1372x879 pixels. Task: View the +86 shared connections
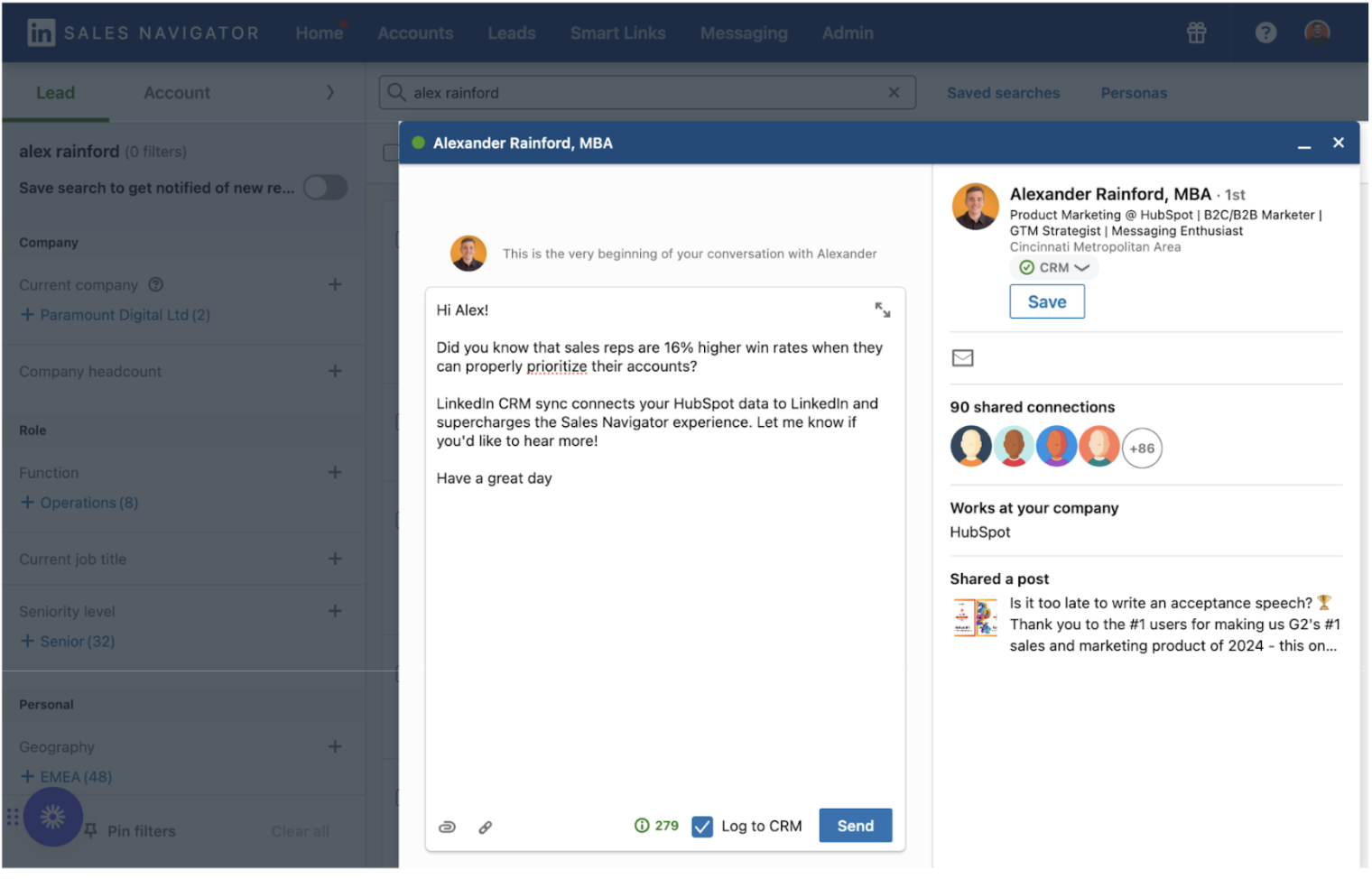click(x=1142, y=449)
